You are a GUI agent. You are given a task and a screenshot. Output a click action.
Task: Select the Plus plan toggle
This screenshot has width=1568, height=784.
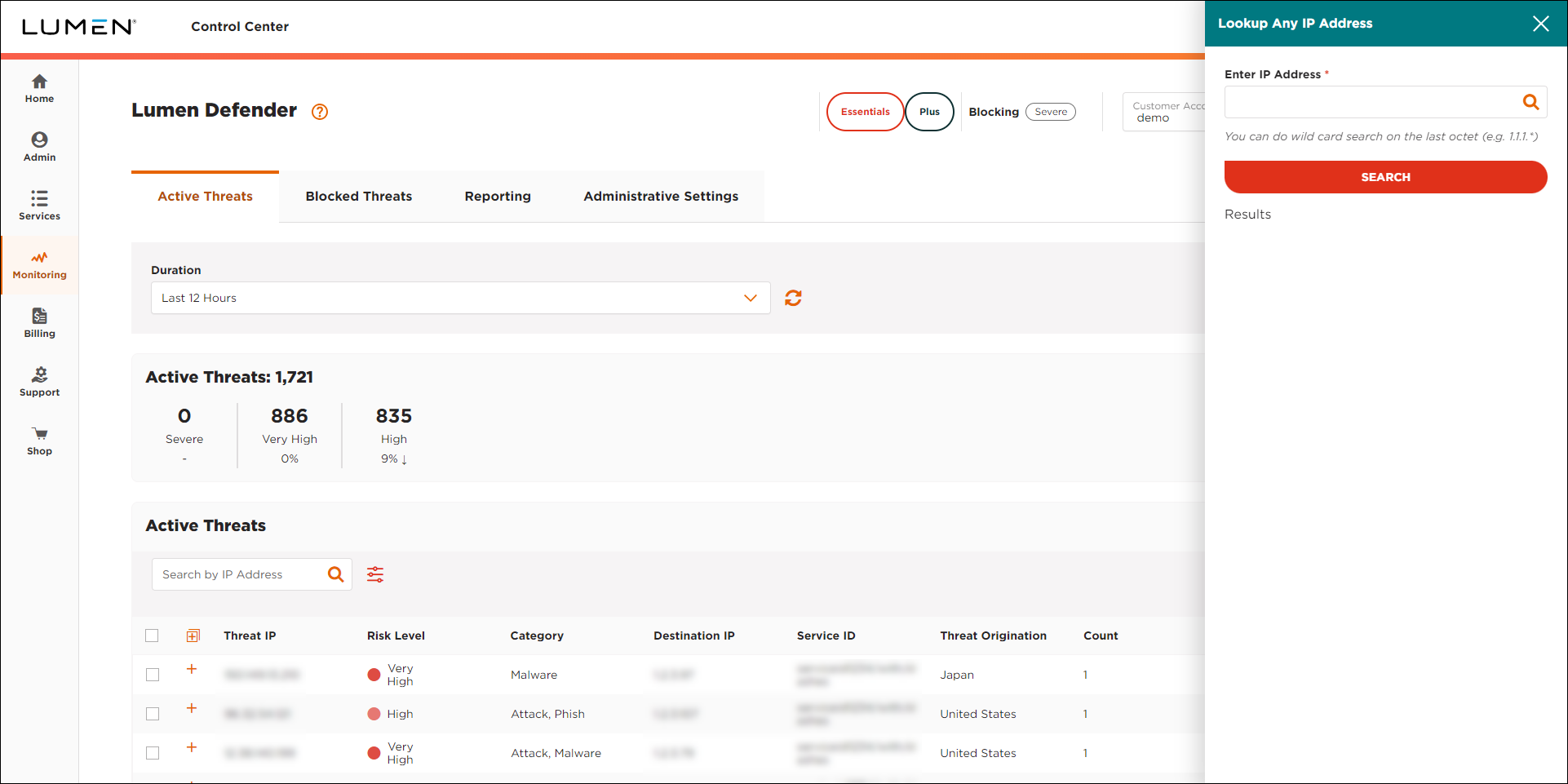coord(929,112)
